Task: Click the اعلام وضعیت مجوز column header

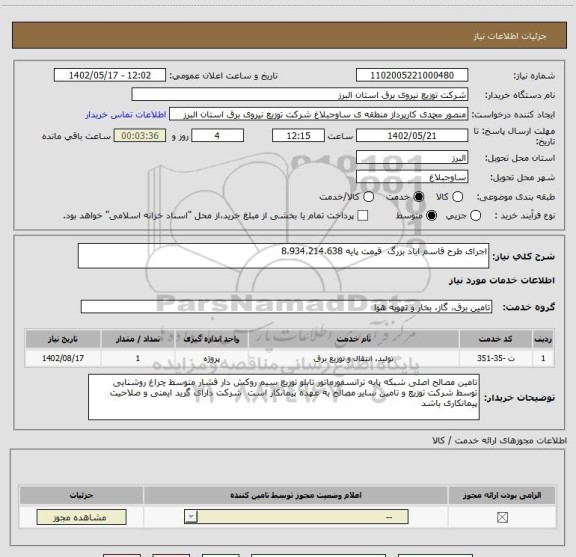Action: [x=296, y=495]
